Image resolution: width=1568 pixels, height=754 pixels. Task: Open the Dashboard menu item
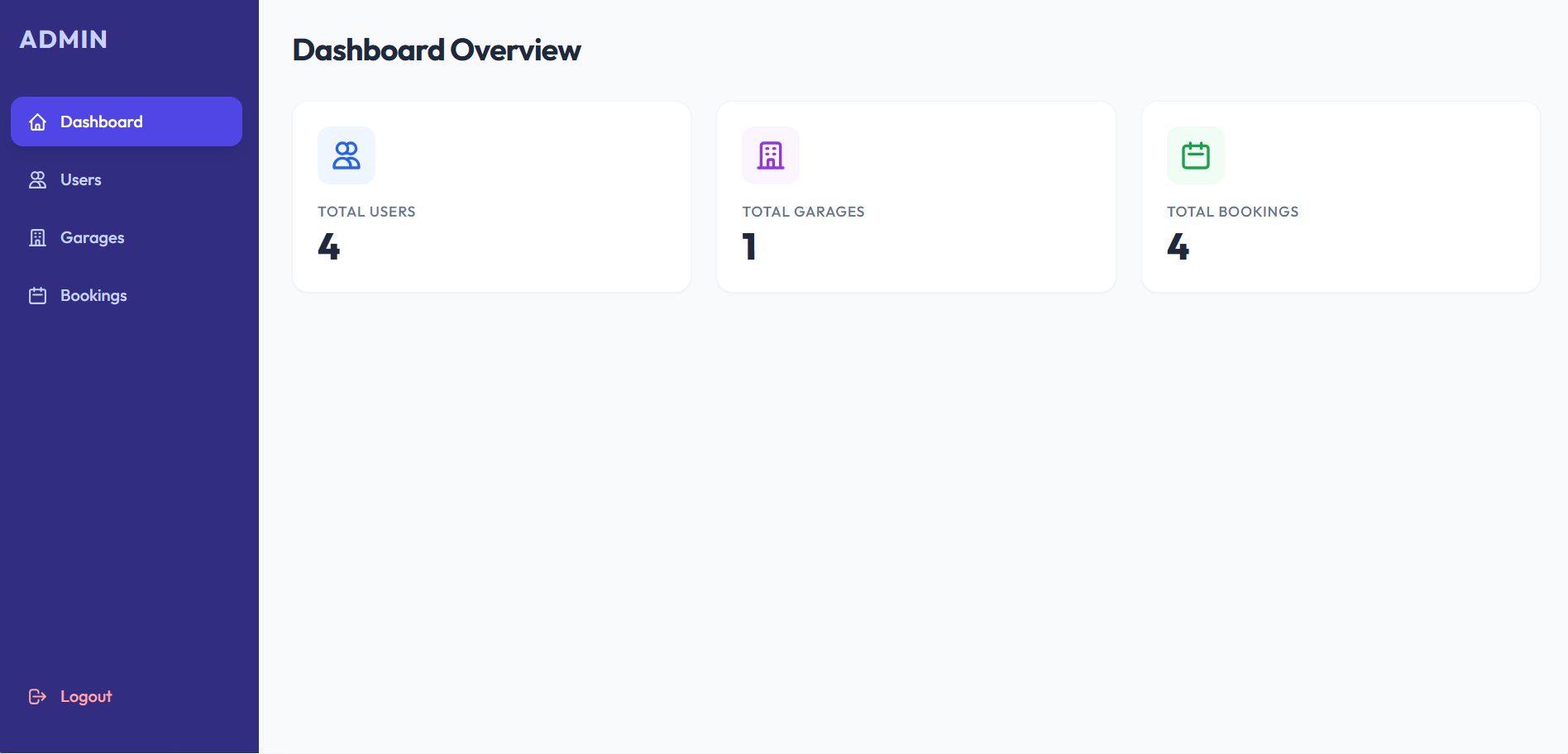tap(127, 122)
